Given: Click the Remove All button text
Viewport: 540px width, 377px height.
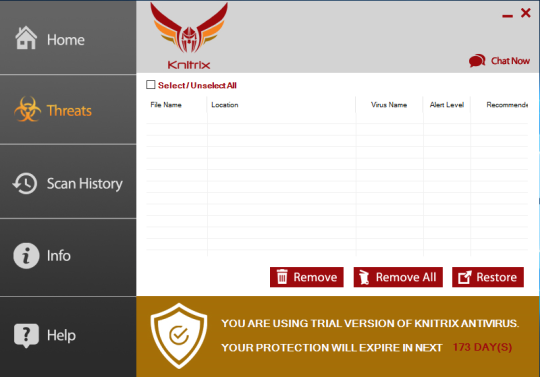Looking at the screenshot, I should click(406, 277).
